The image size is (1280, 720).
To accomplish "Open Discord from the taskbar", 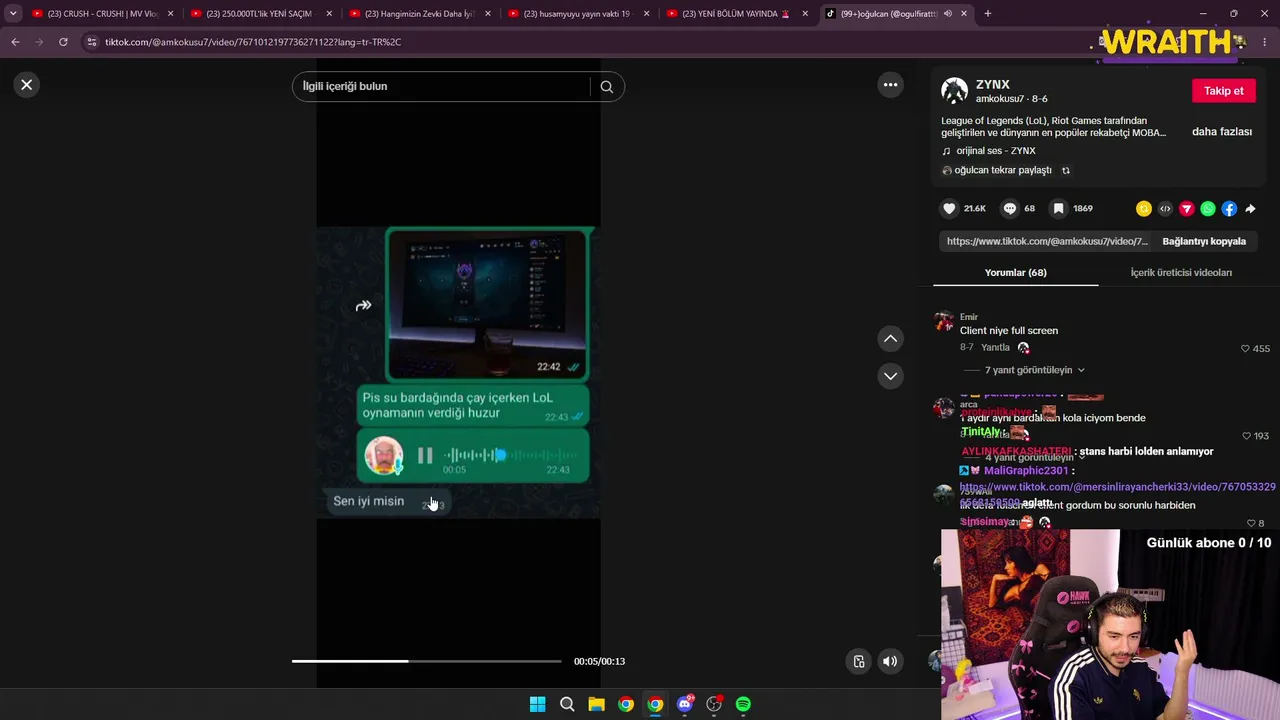I will point(685,704).
